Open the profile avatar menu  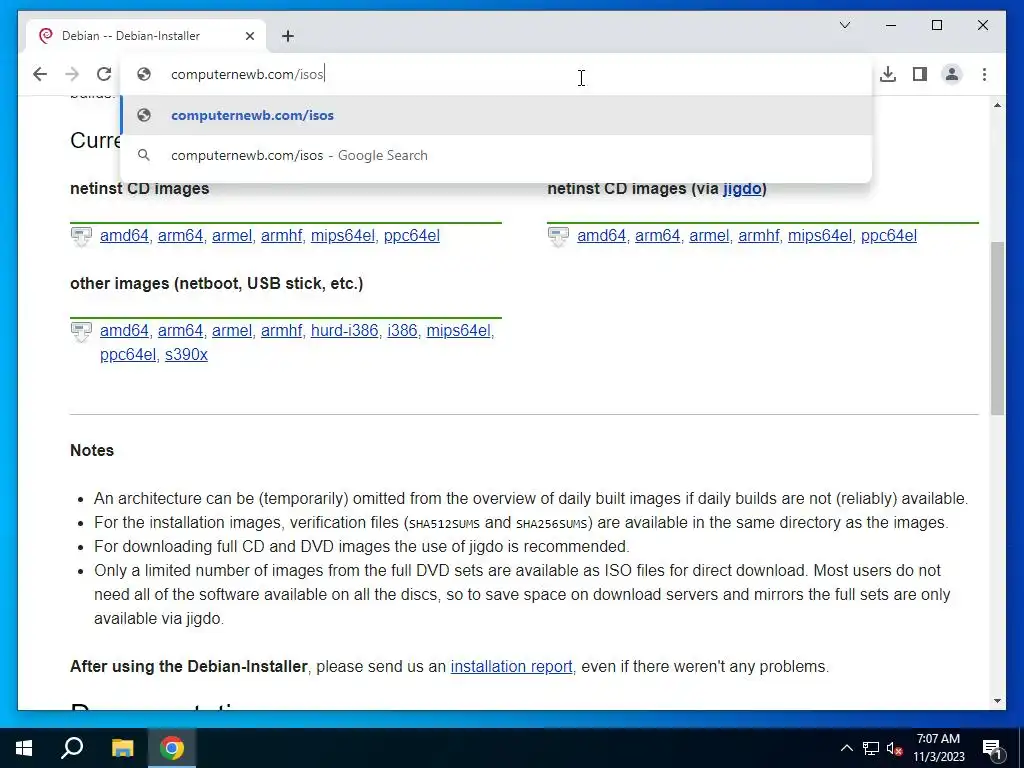click(x=952, y=74)
